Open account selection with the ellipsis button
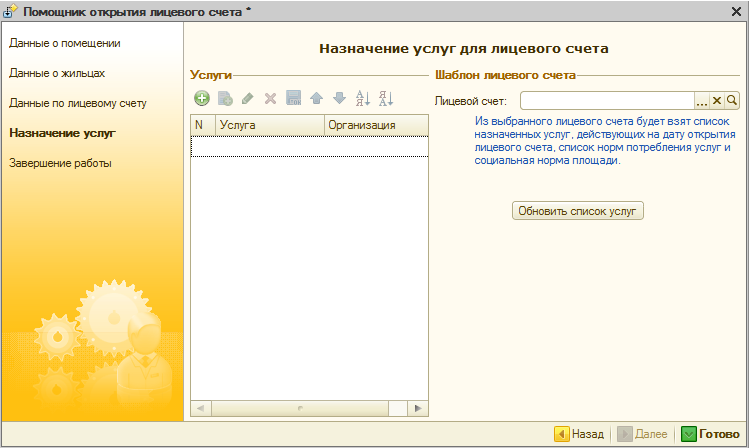This screenshot has width=749, height=448. (701, 101)
